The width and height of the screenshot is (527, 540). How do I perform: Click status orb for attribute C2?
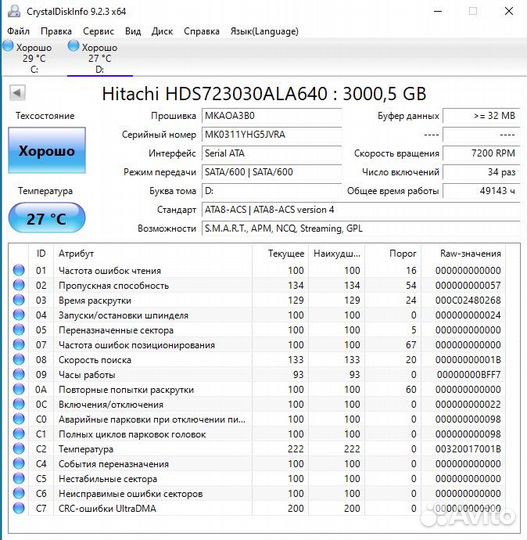coord(19,449)
